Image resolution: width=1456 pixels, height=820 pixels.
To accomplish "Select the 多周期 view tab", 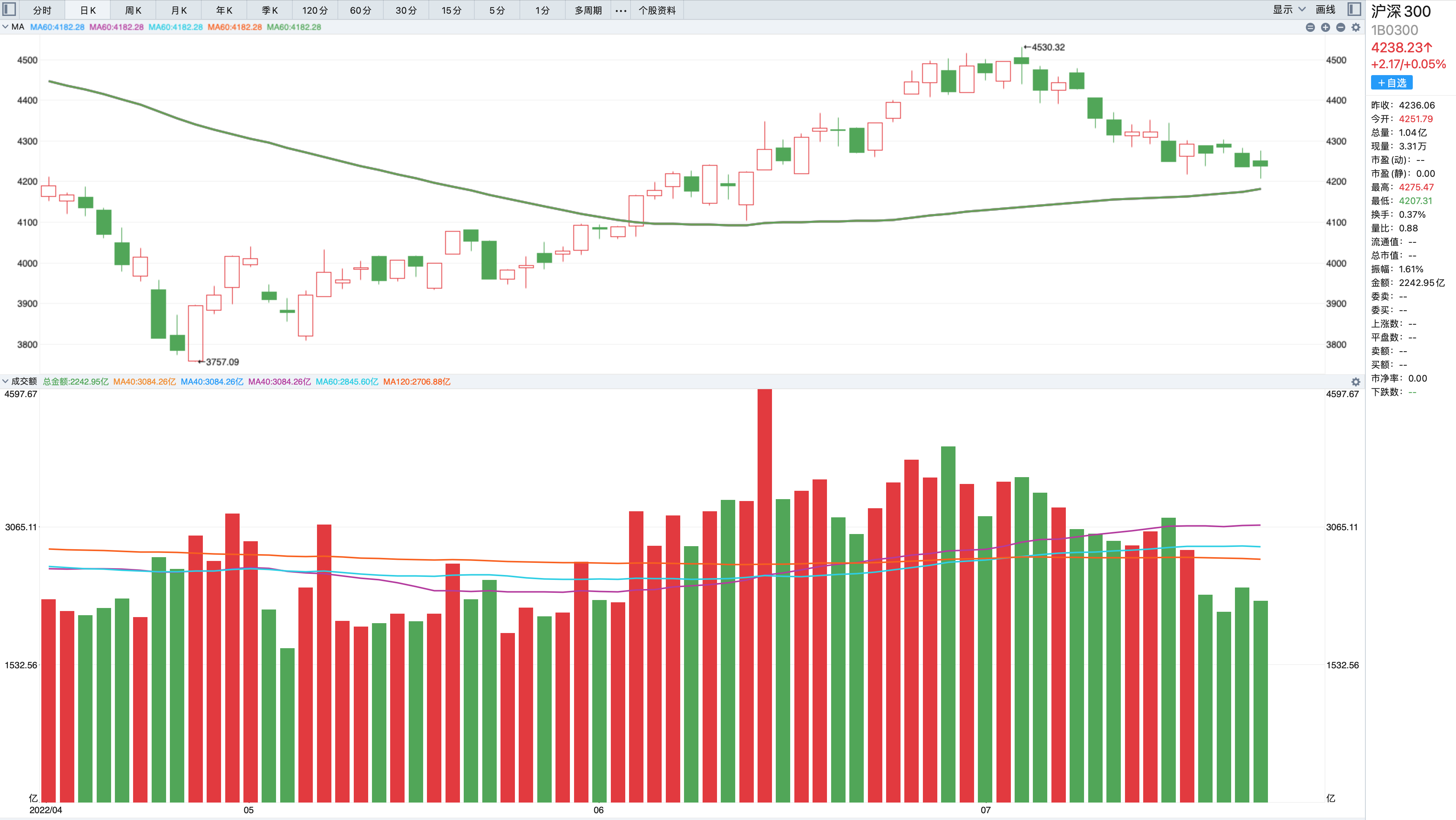I will coord(588,10).
